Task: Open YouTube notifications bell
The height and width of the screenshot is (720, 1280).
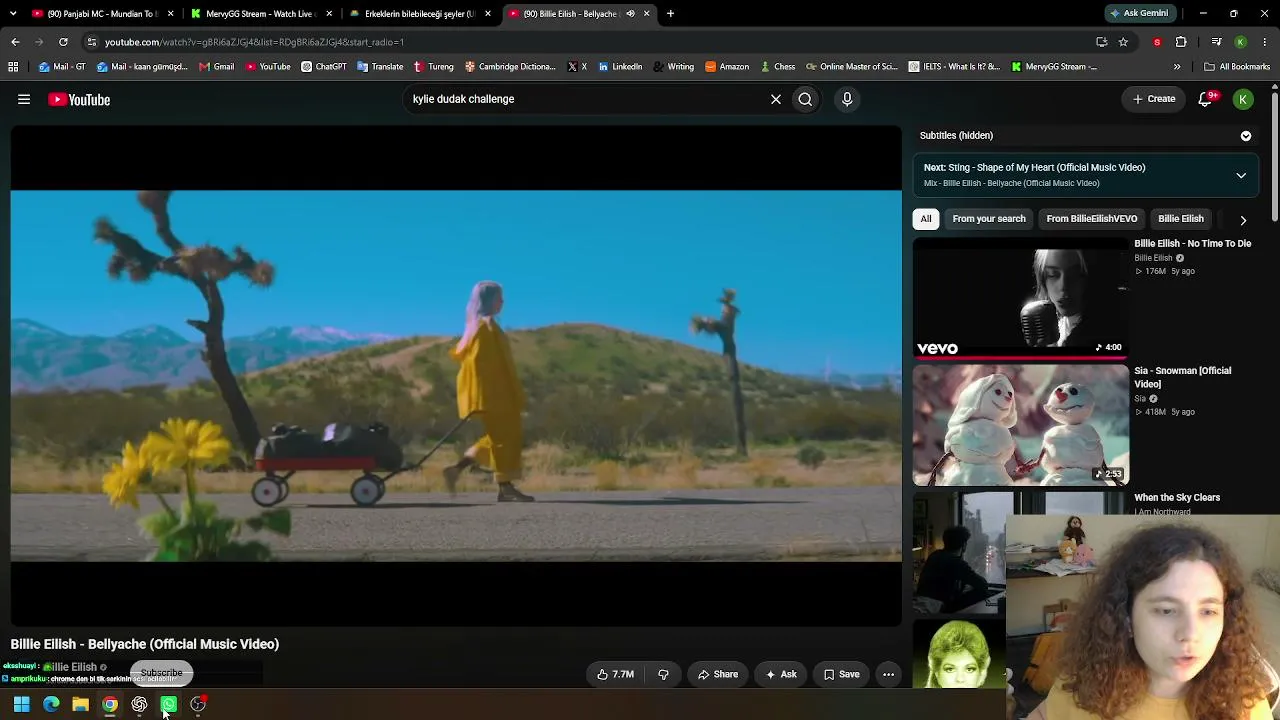Action: point(1206,99)
